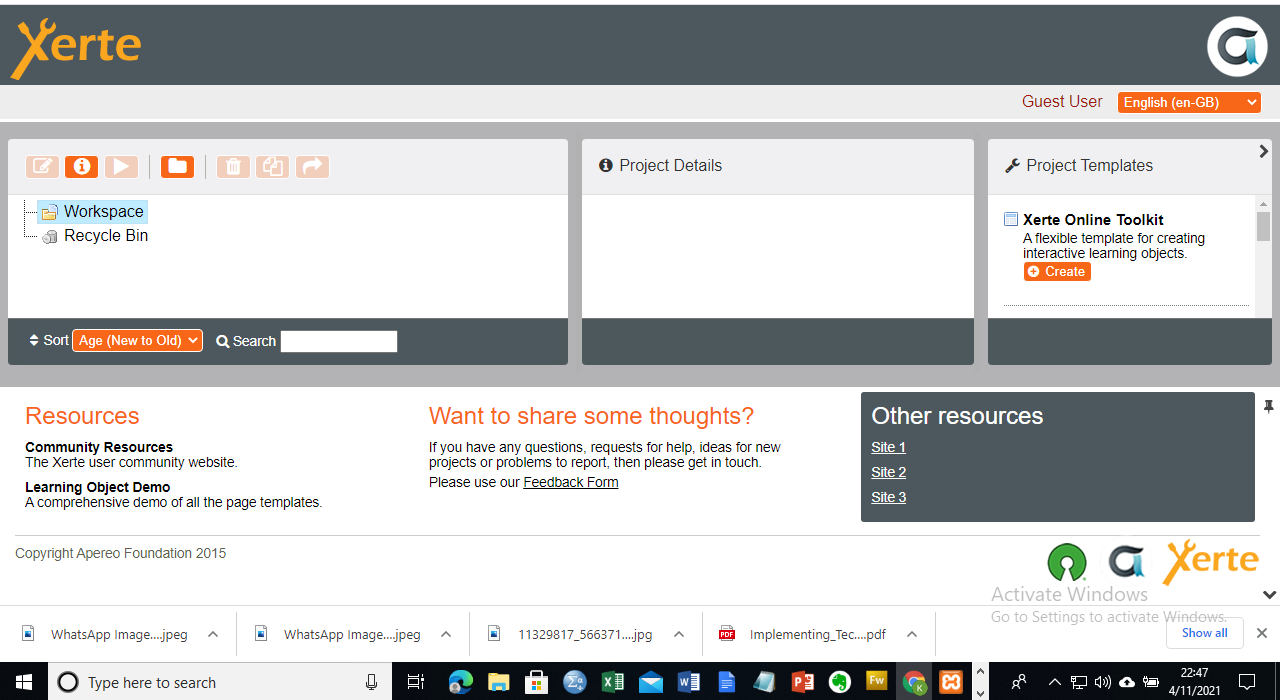Click the Project Details heading
Screen dimensions: 1280x700
(x=670, y=166)
